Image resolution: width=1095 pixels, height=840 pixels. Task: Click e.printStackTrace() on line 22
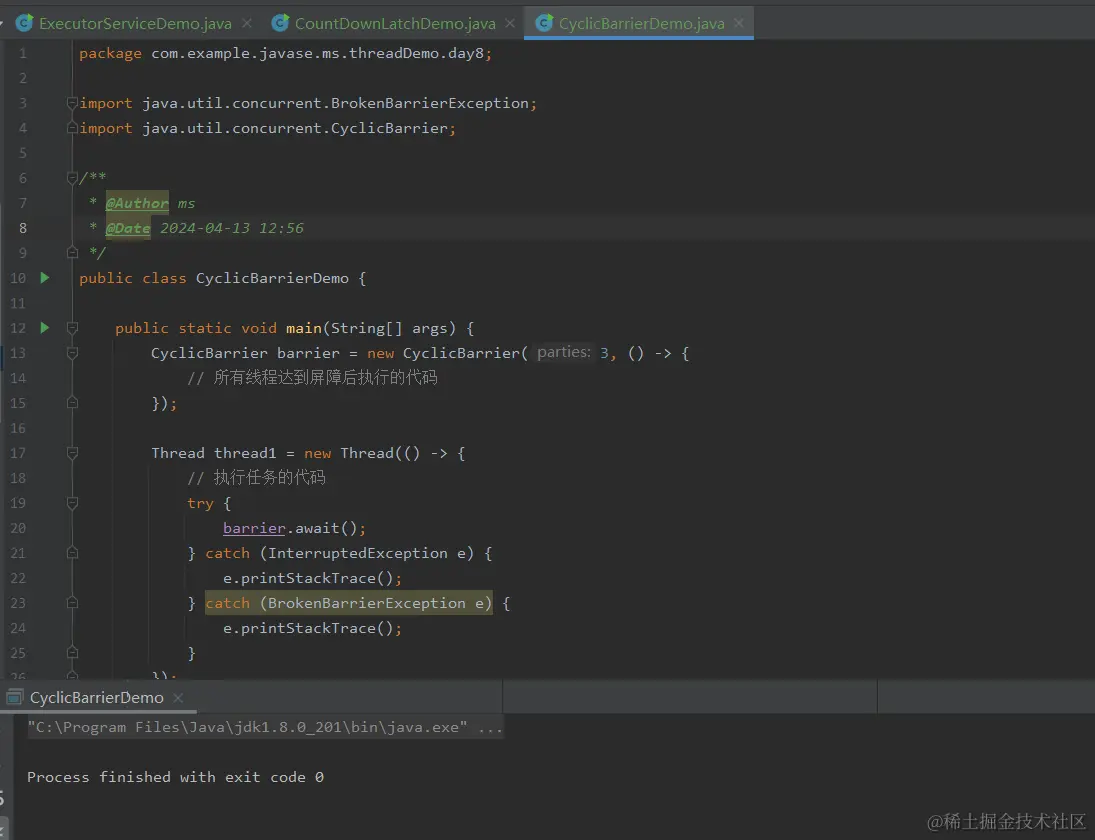point(312,579)
